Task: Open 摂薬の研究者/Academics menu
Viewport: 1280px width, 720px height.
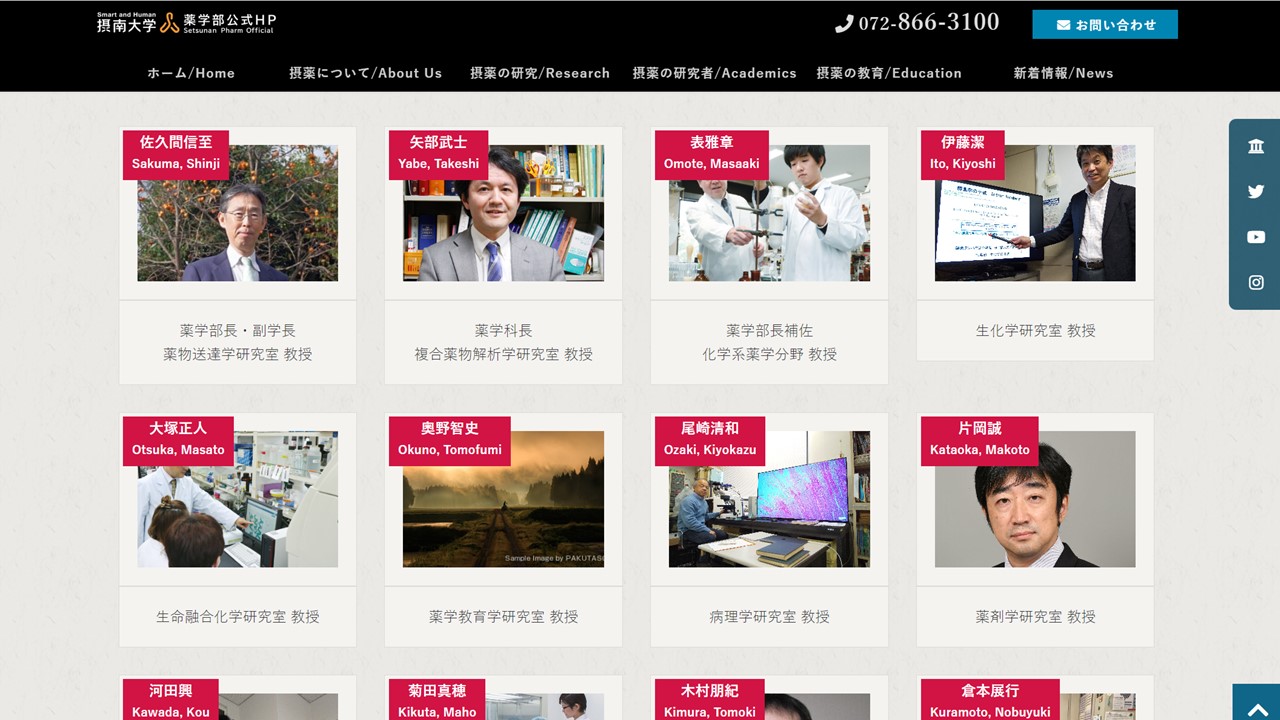Action: [714, 73]
